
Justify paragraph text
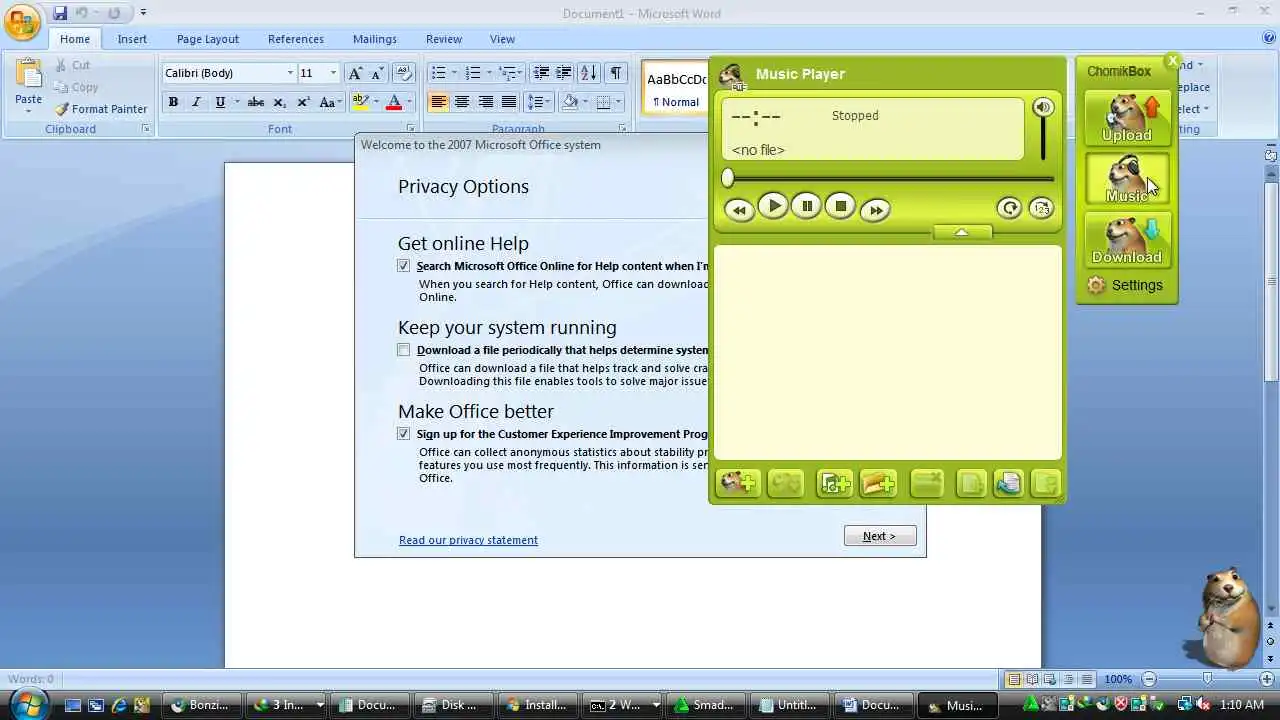tap(509, 102)
